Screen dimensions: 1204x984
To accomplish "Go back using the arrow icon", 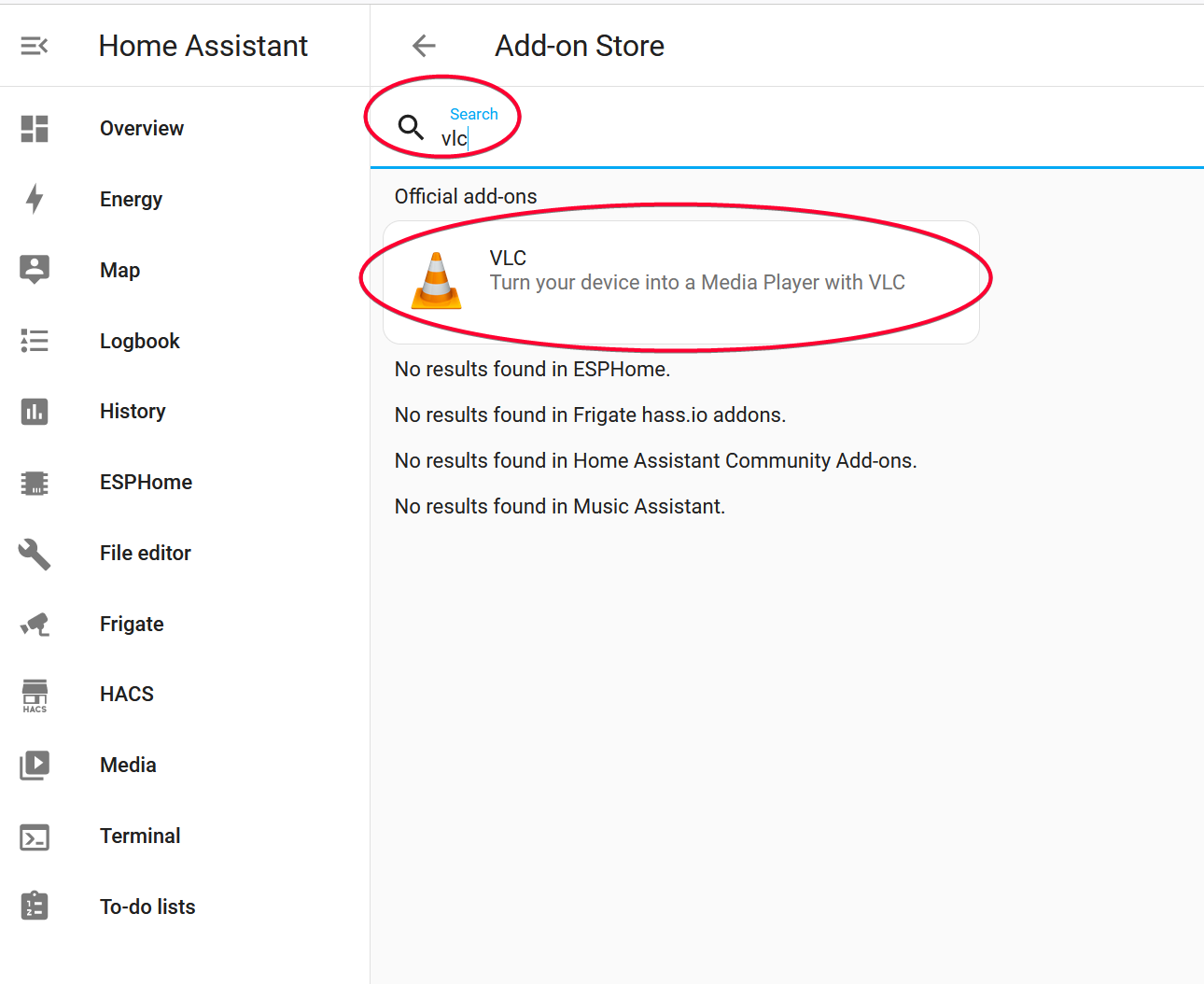I will (x=425, y=46).
